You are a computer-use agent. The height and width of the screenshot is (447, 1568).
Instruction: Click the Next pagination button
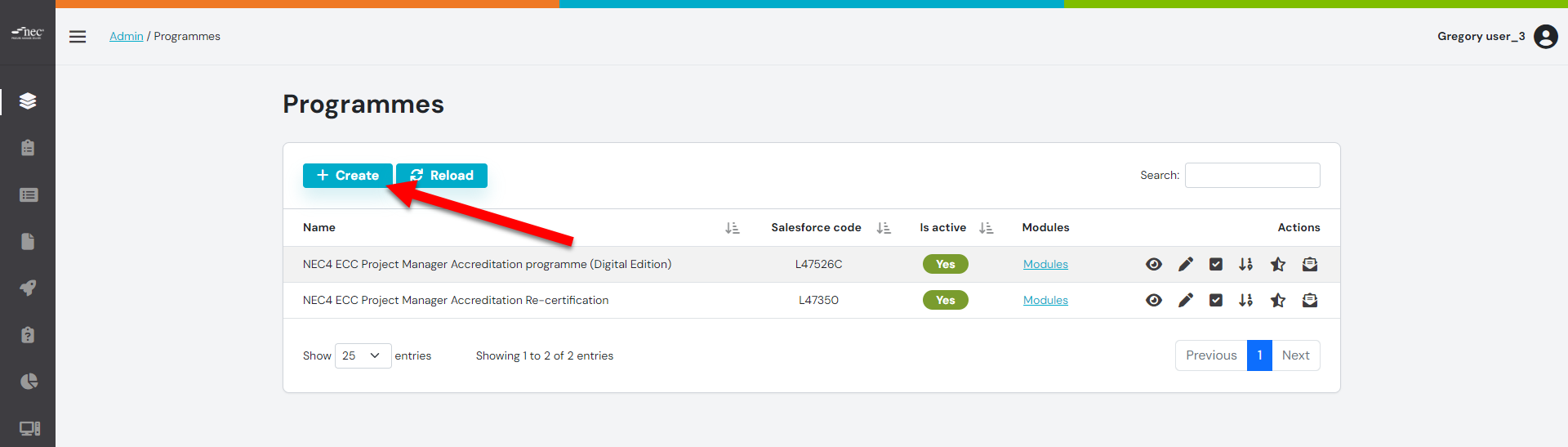[x=1295, y=355]
